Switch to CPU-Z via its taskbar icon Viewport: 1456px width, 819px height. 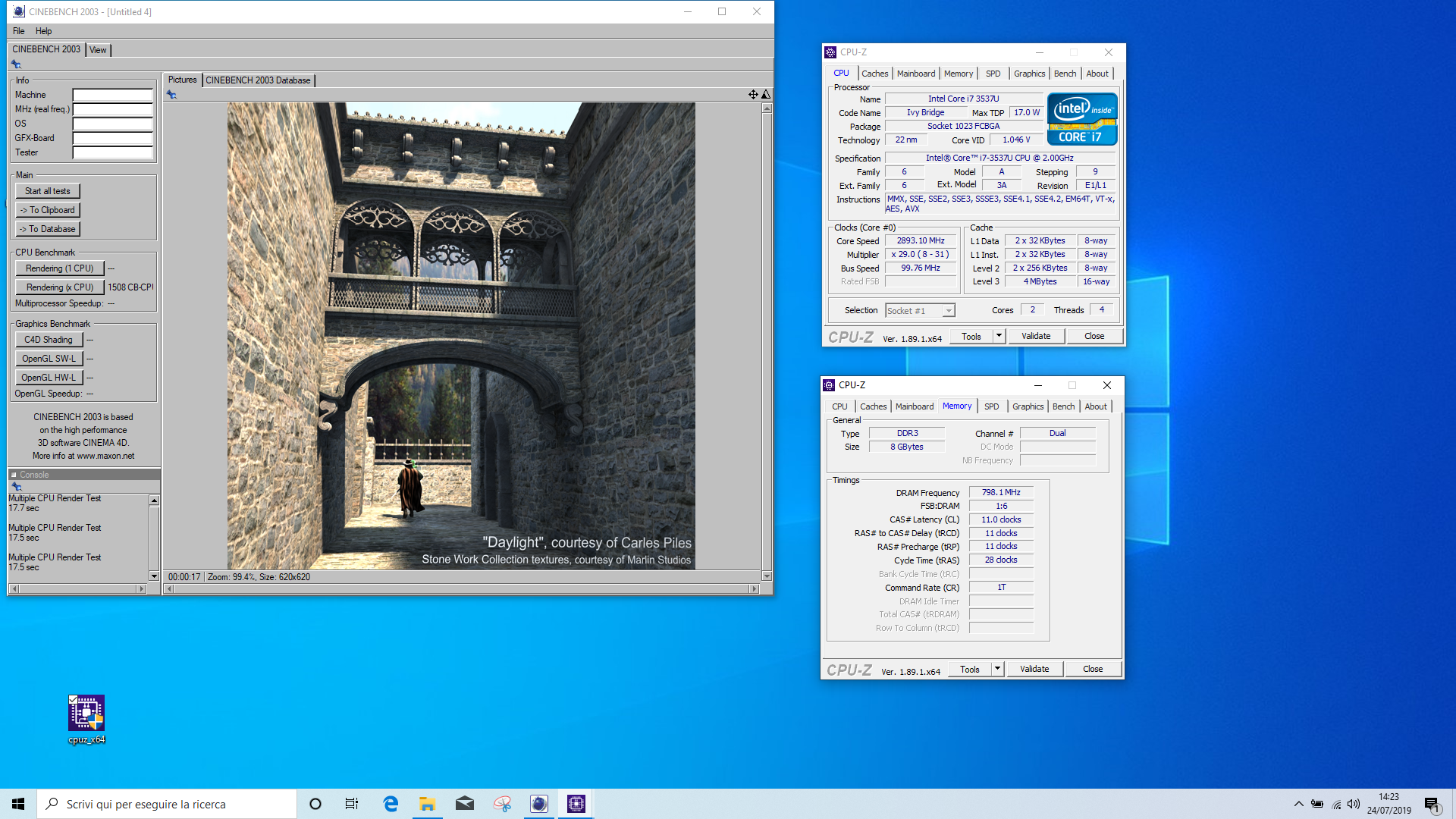[x=576, y=804]
